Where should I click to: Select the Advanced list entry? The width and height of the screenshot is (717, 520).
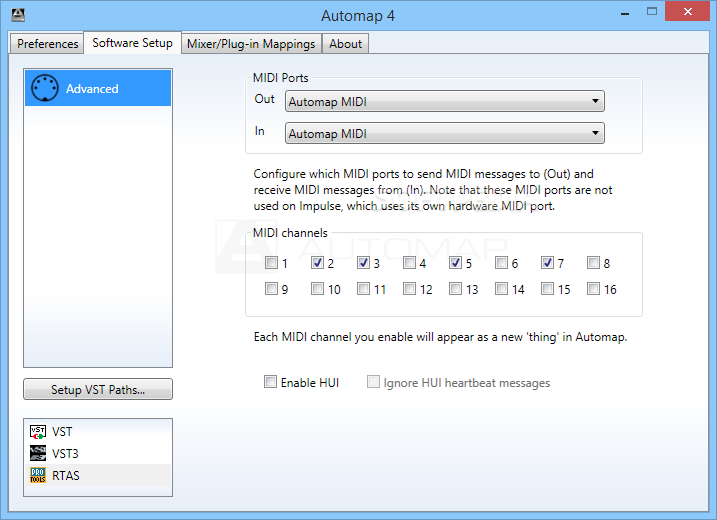98,88
